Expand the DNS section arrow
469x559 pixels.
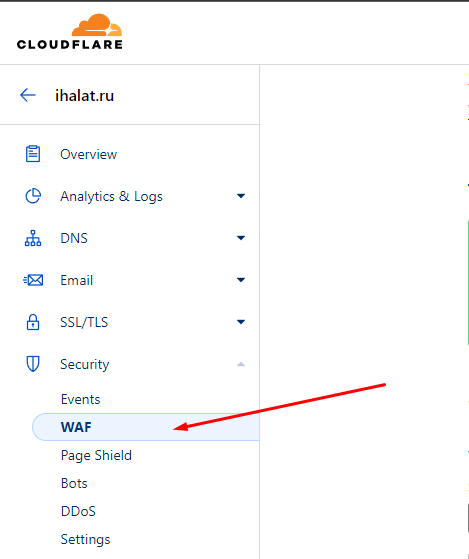[x=241, y=238]
